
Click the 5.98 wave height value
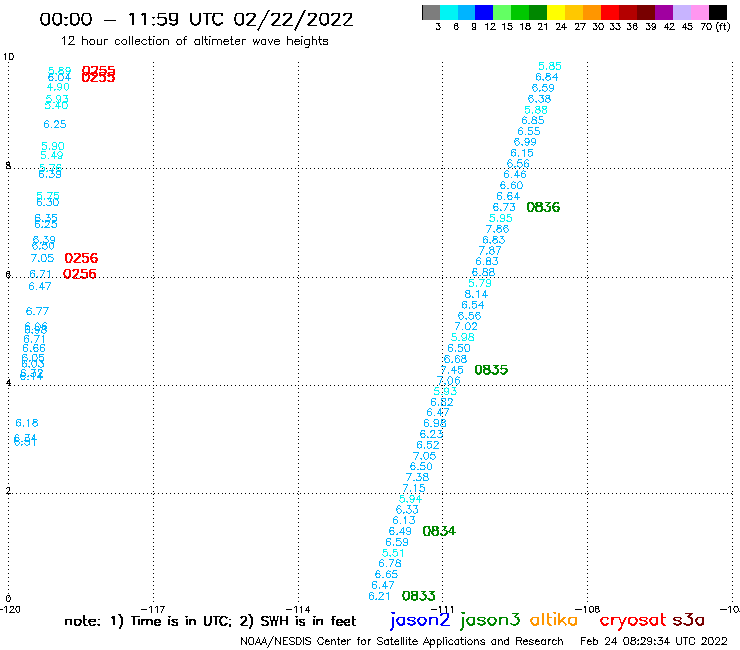pos(462,337)
